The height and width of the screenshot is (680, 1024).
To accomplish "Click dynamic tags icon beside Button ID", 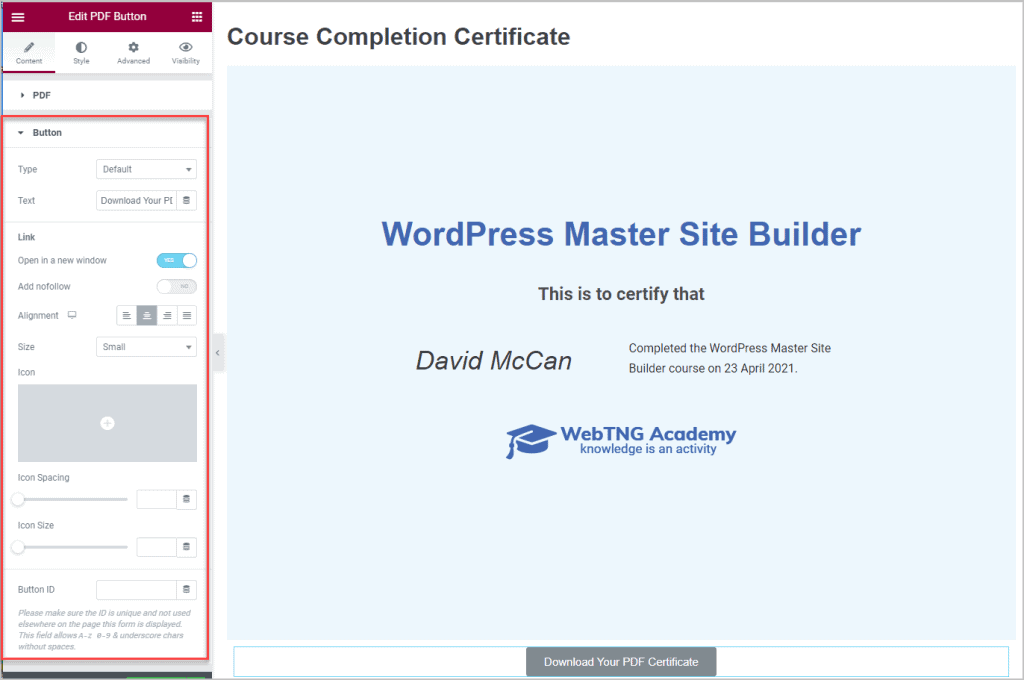I will [x=187, y=590].
